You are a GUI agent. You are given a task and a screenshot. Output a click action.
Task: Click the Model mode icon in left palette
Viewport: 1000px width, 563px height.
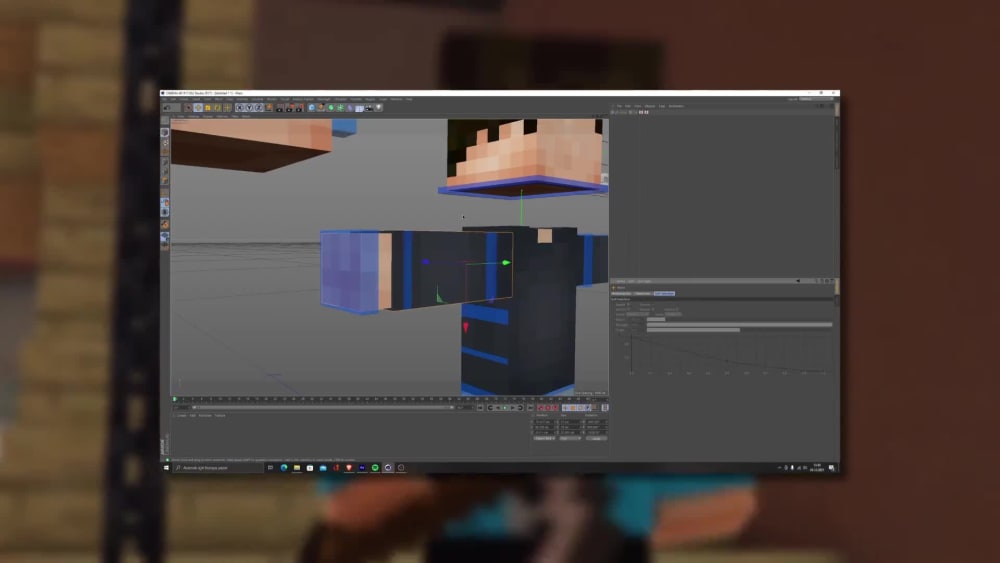point(165,132)
